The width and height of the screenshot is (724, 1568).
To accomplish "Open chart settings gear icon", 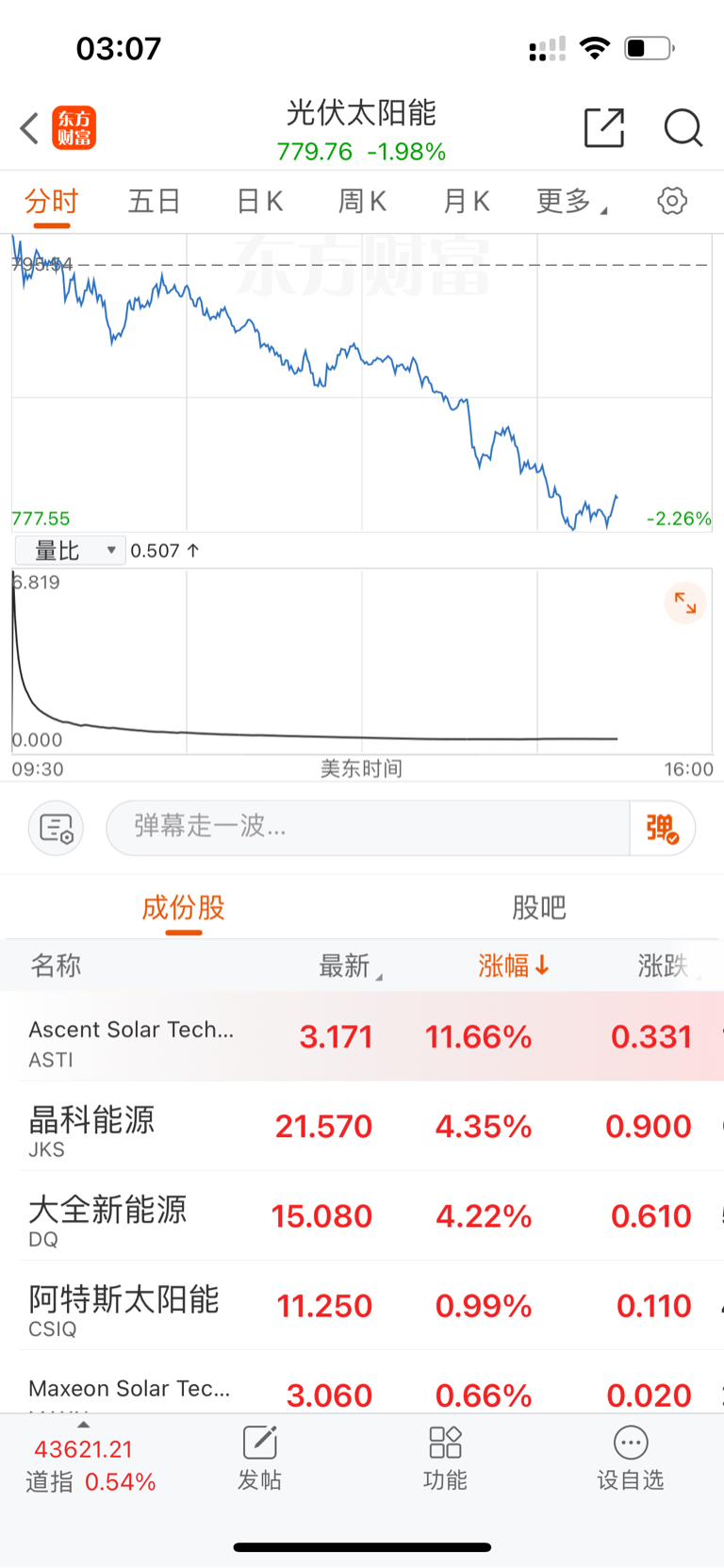I will pyautogui.click(x=672, y=201).
